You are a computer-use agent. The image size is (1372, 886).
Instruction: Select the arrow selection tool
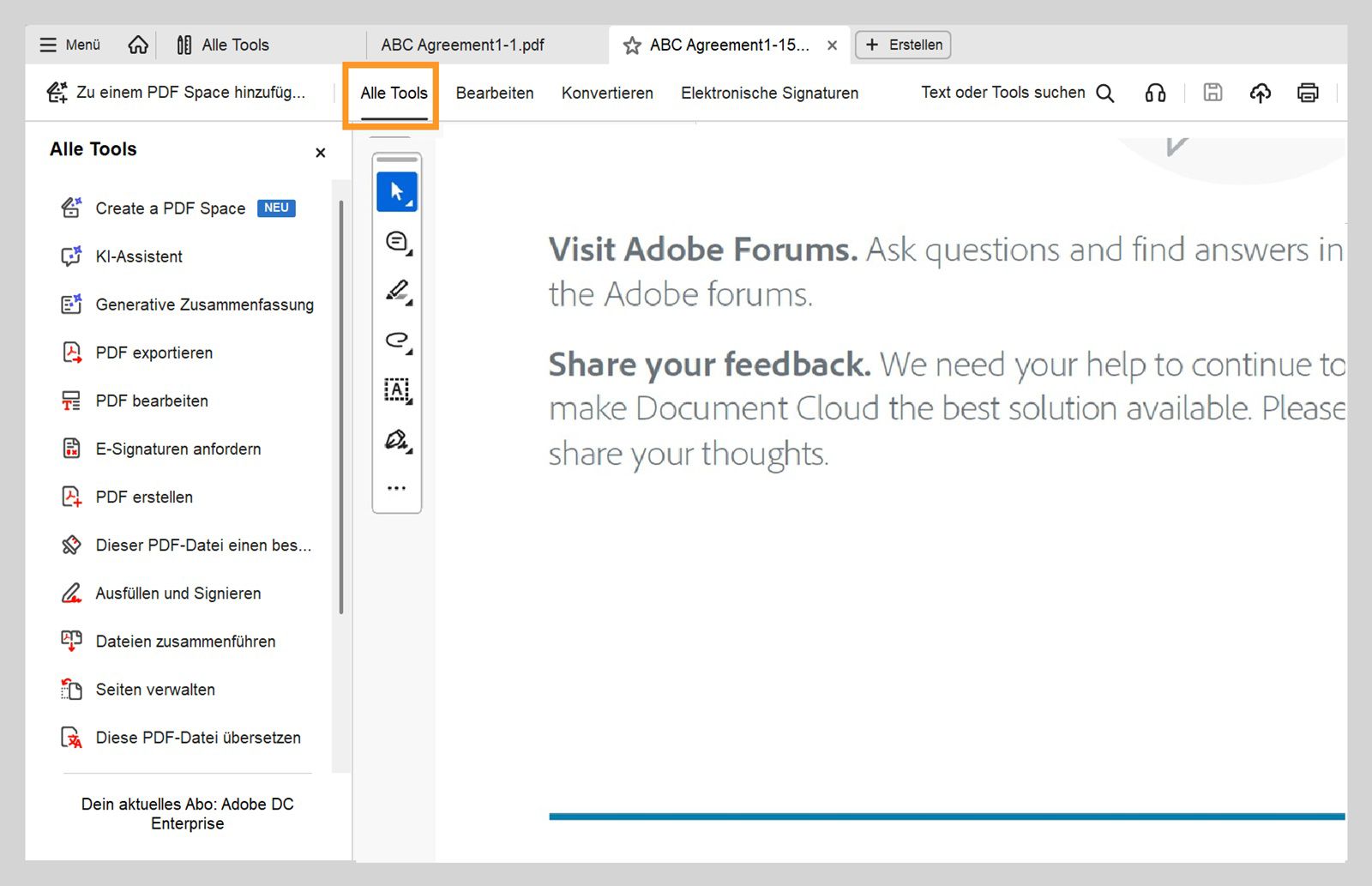coord(396,192)
